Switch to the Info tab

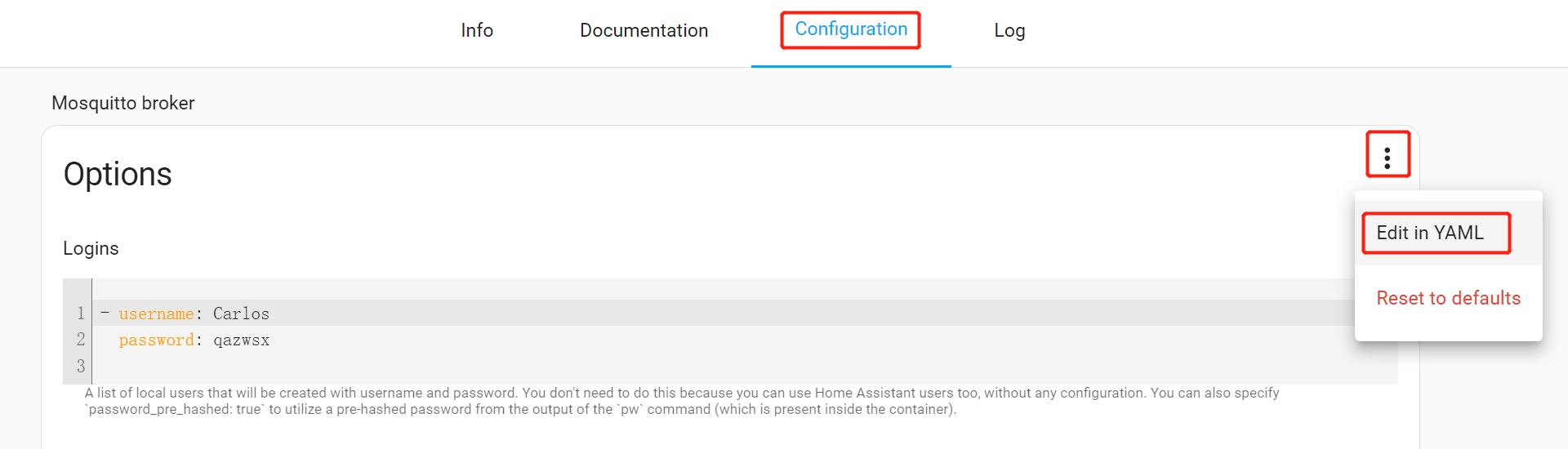(x=477, y=31)
